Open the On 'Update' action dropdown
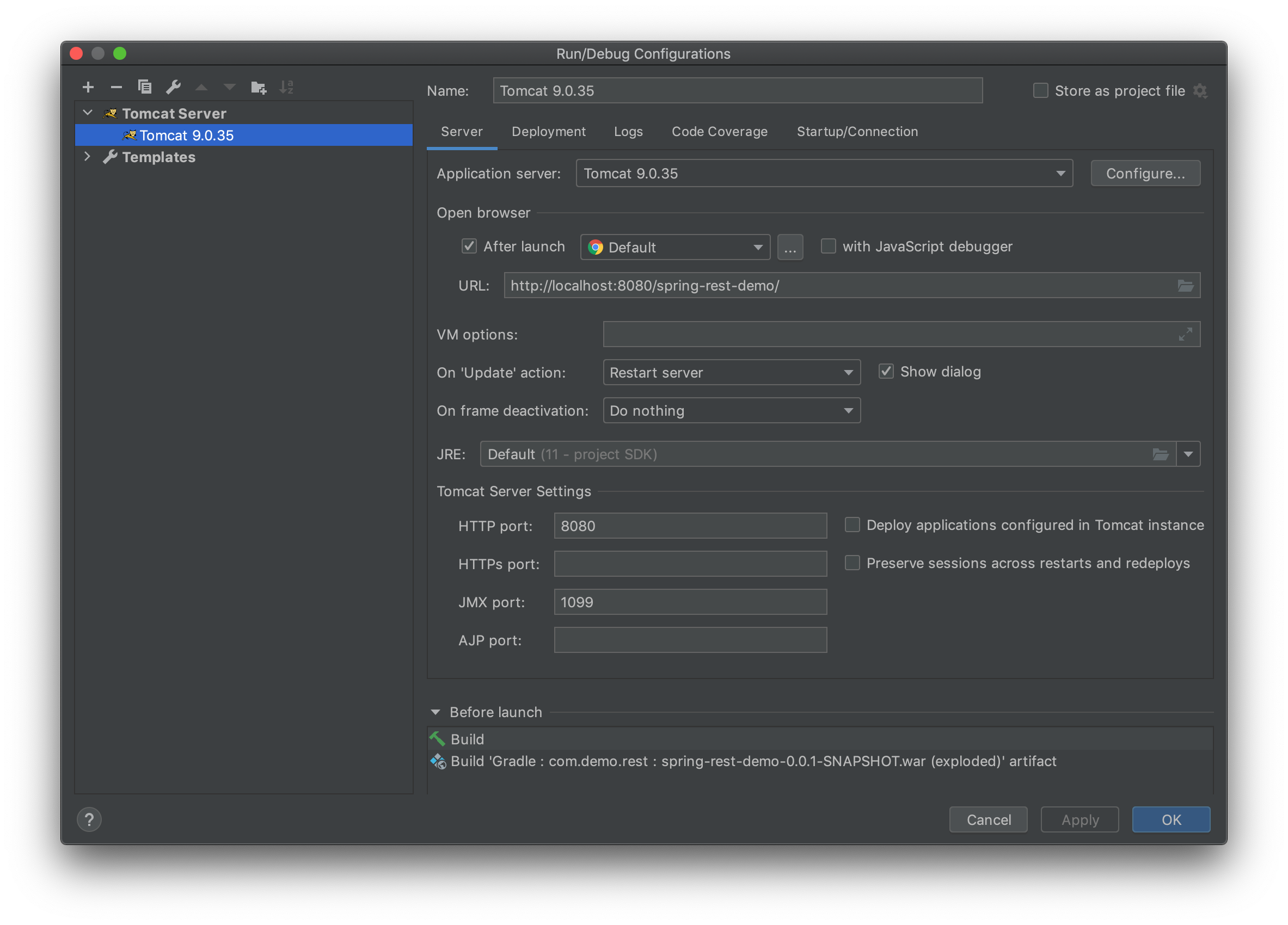 pyautogui.click(x=732, y=372)
